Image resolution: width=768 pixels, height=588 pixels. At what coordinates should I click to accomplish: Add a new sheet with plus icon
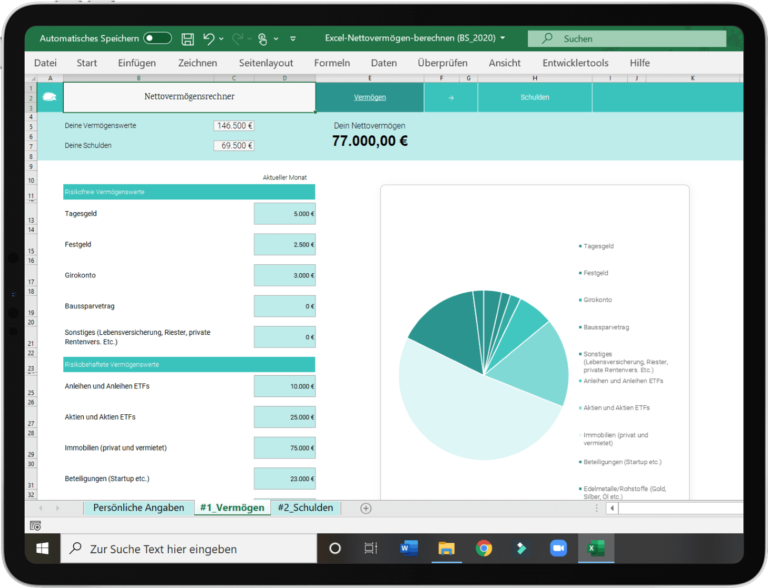pyautogui.click(x=365, y=508)
